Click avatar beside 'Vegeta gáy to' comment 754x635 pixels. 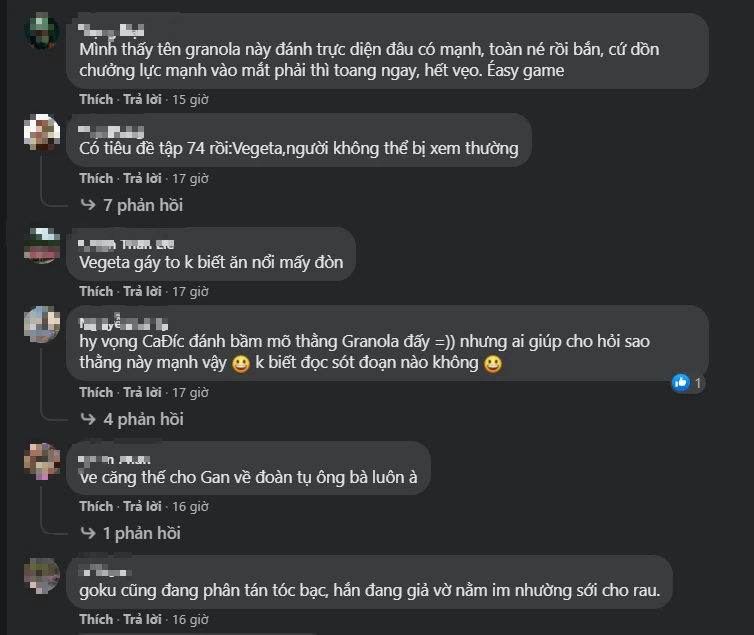tap(42, 246)
